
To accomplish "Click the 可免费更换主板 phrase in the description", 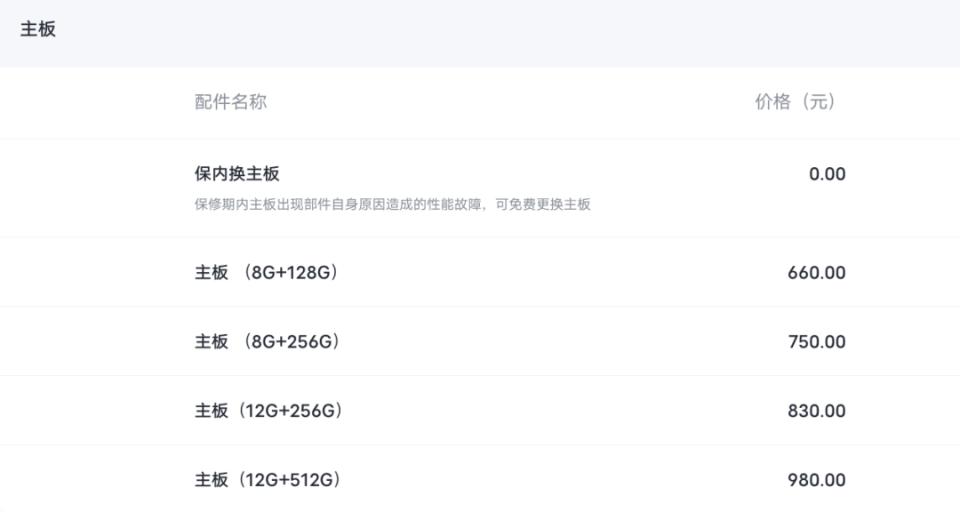I will 543,205.
